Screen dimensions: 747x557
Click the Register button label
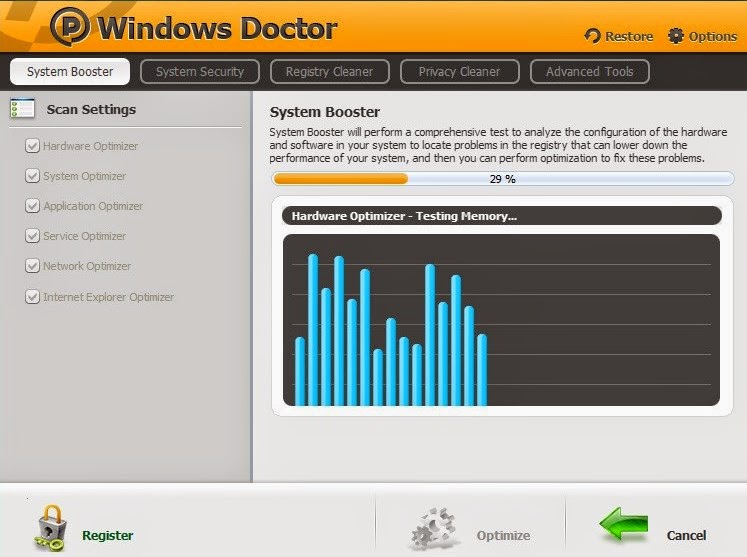tap(108, 536)
